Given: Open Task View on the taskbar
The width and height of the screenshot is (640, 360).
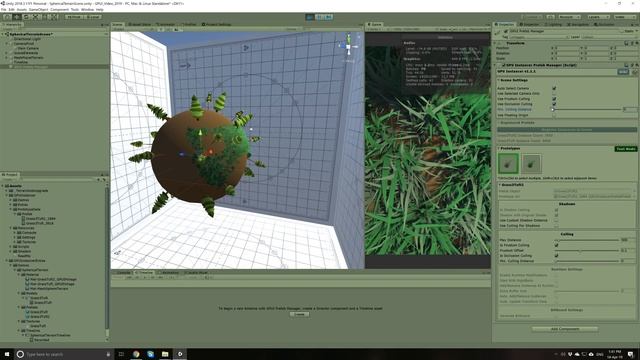Looking at the screenshot, I should coord(121,354).
